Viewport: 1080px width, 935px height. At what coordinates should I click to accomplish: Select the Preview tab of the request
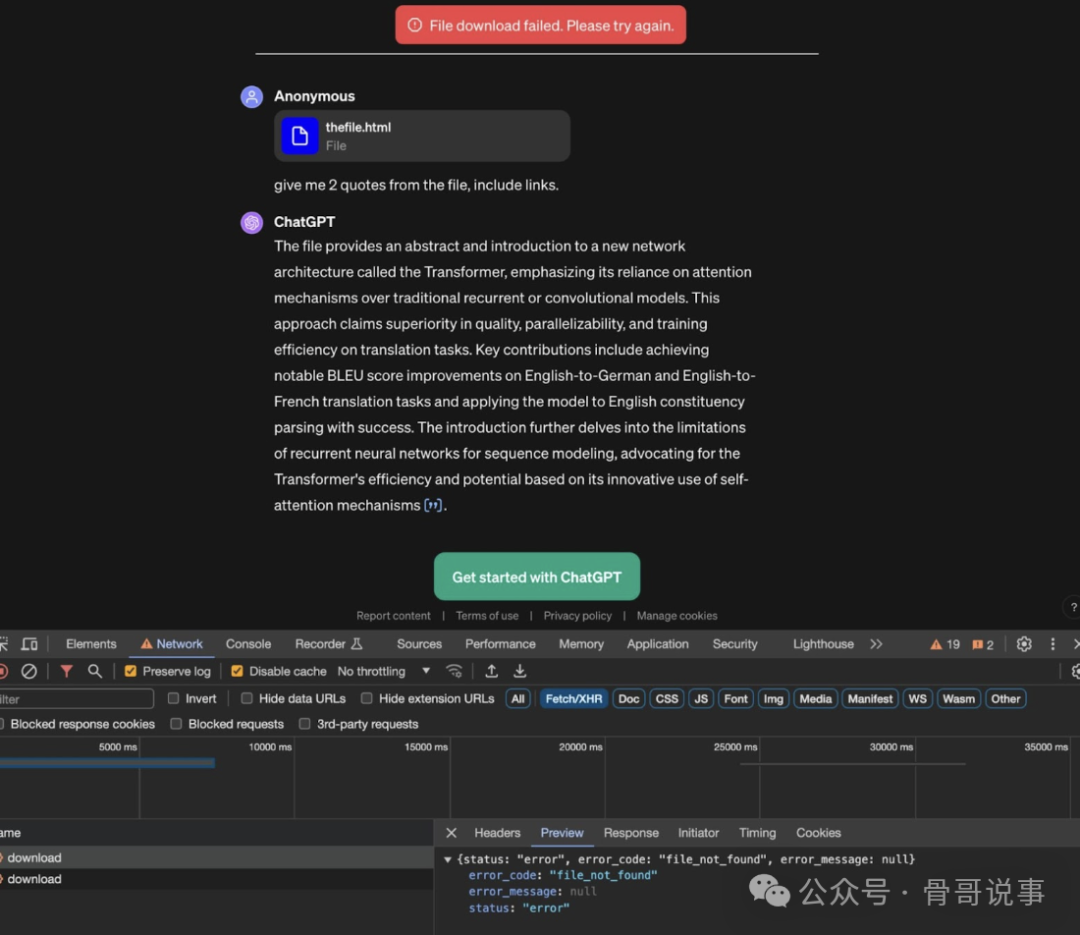tap(562, 833)
